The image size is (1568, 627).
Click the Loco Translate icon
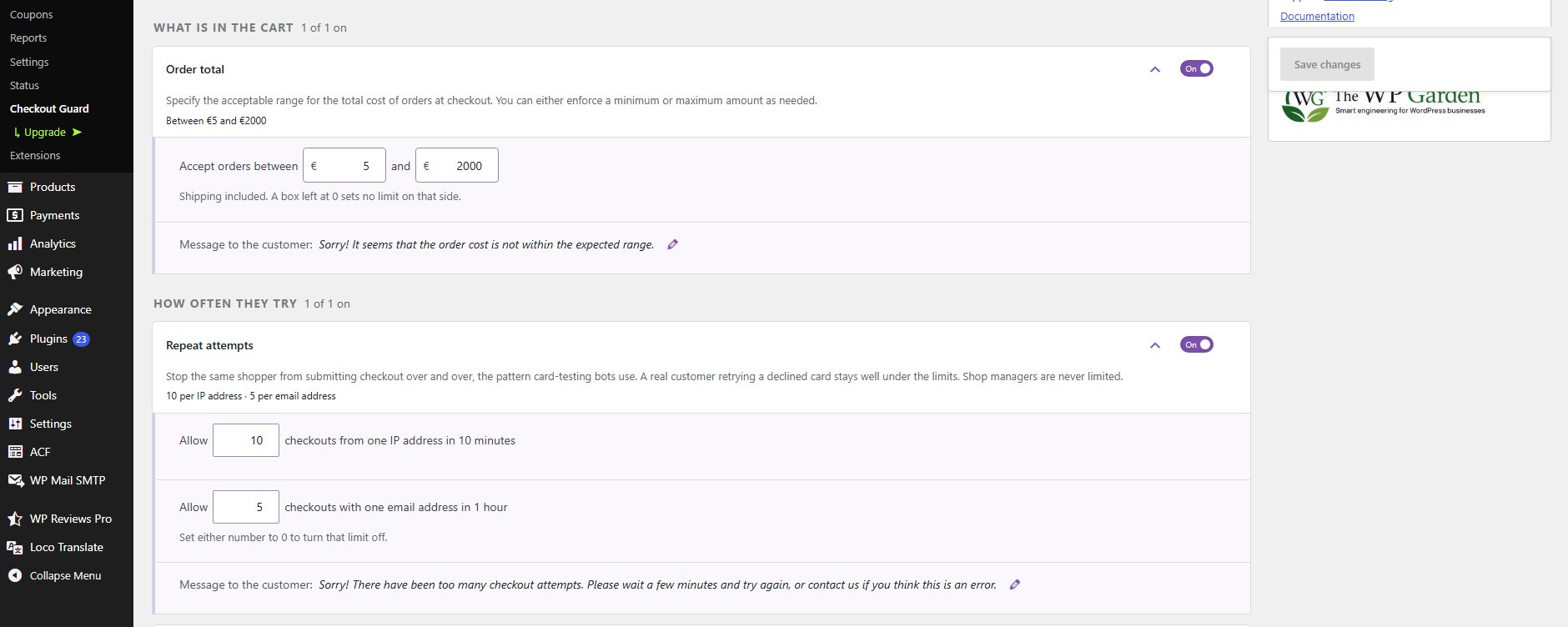point(15,547)
